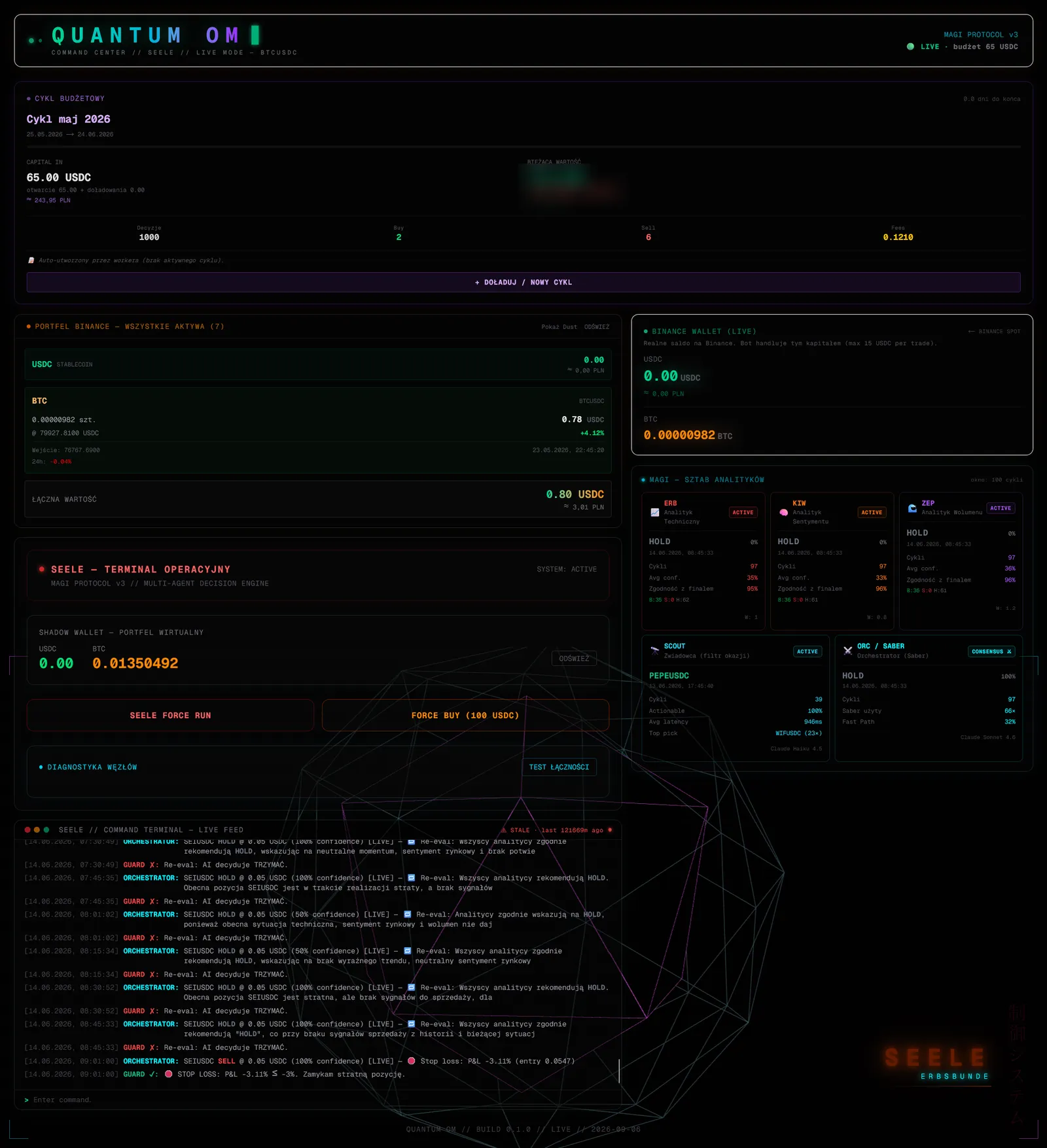The width and height of the screenshot is (1047, 1148).
Task: Refresh shadow wallet with ODŚWIEŻ button
Action: (x=574, y=659)
